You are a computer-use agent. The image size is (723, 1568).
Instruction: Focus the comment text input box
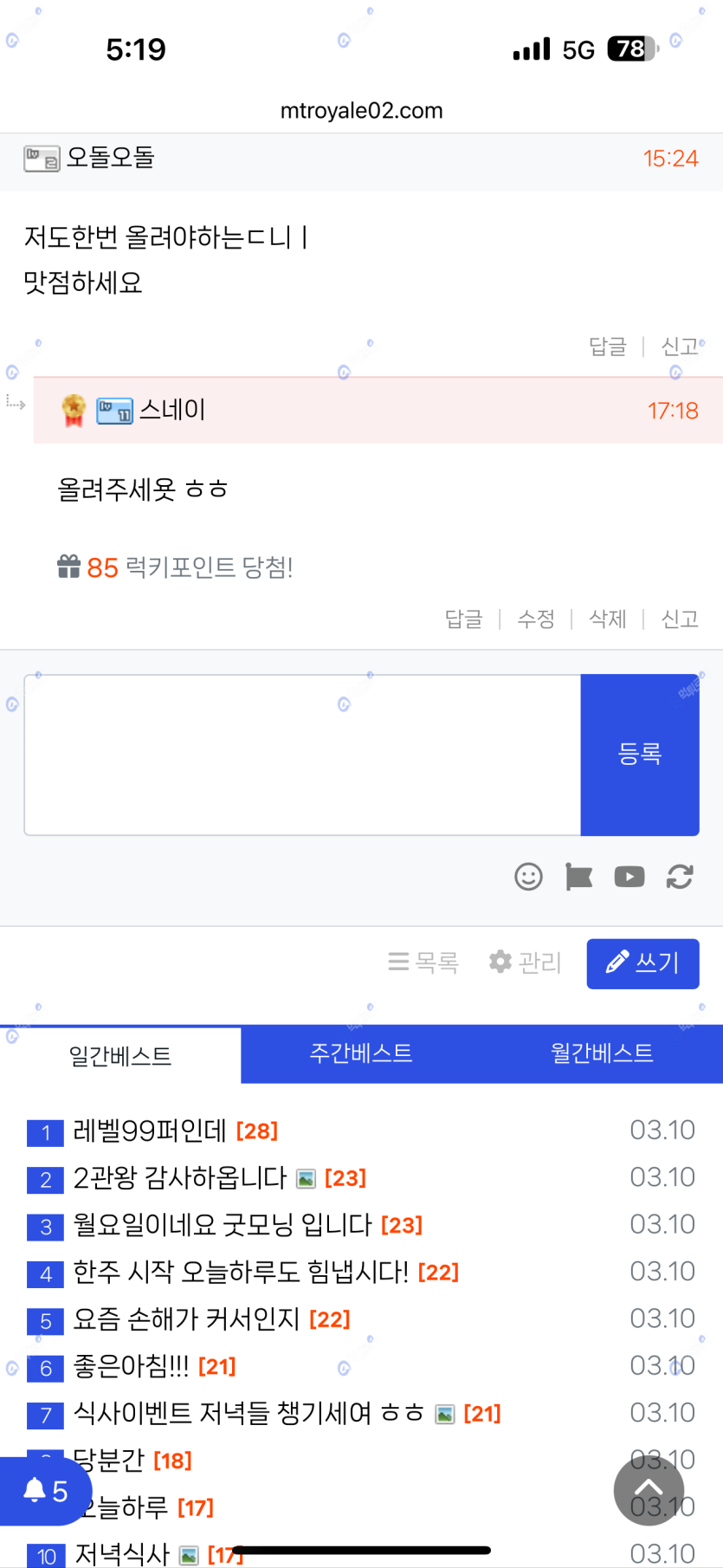coord(302,755)
